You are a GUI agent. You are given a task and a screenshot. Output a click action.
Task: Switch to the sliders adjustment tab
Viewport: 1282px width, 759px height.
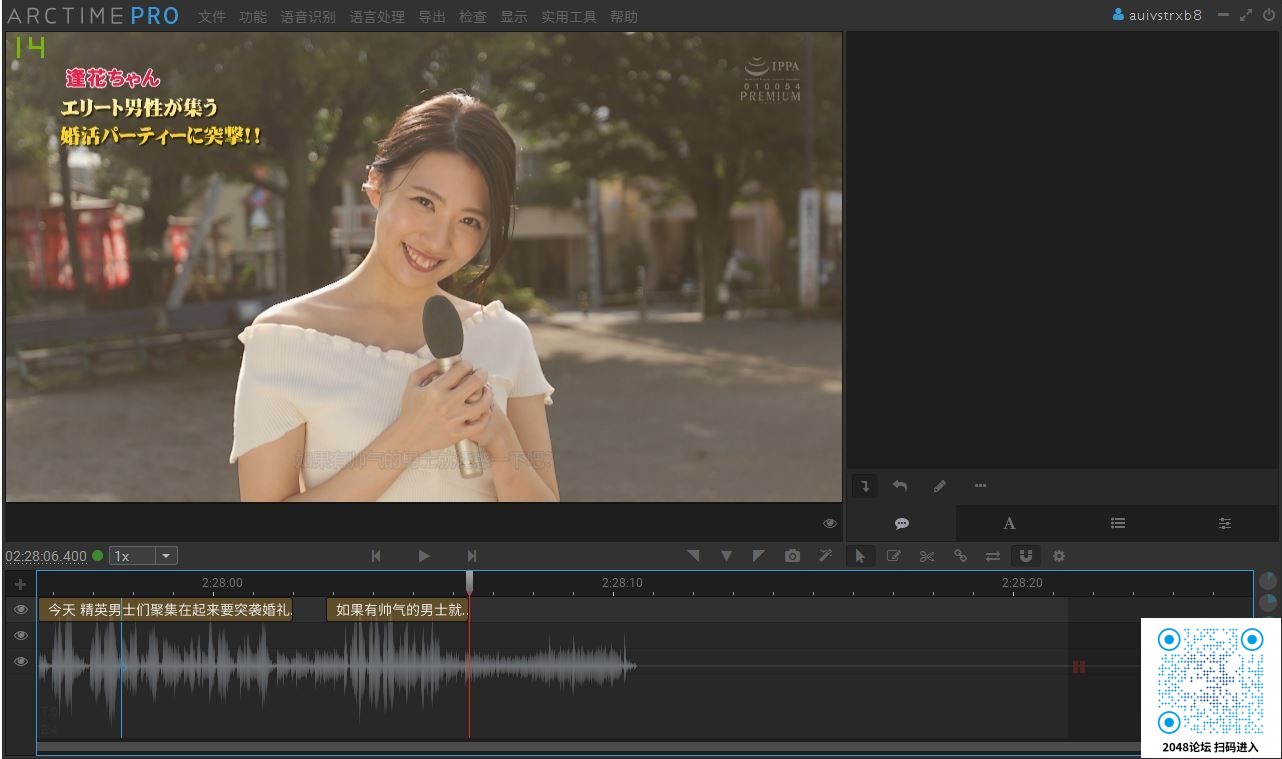tap(1225, 523)
